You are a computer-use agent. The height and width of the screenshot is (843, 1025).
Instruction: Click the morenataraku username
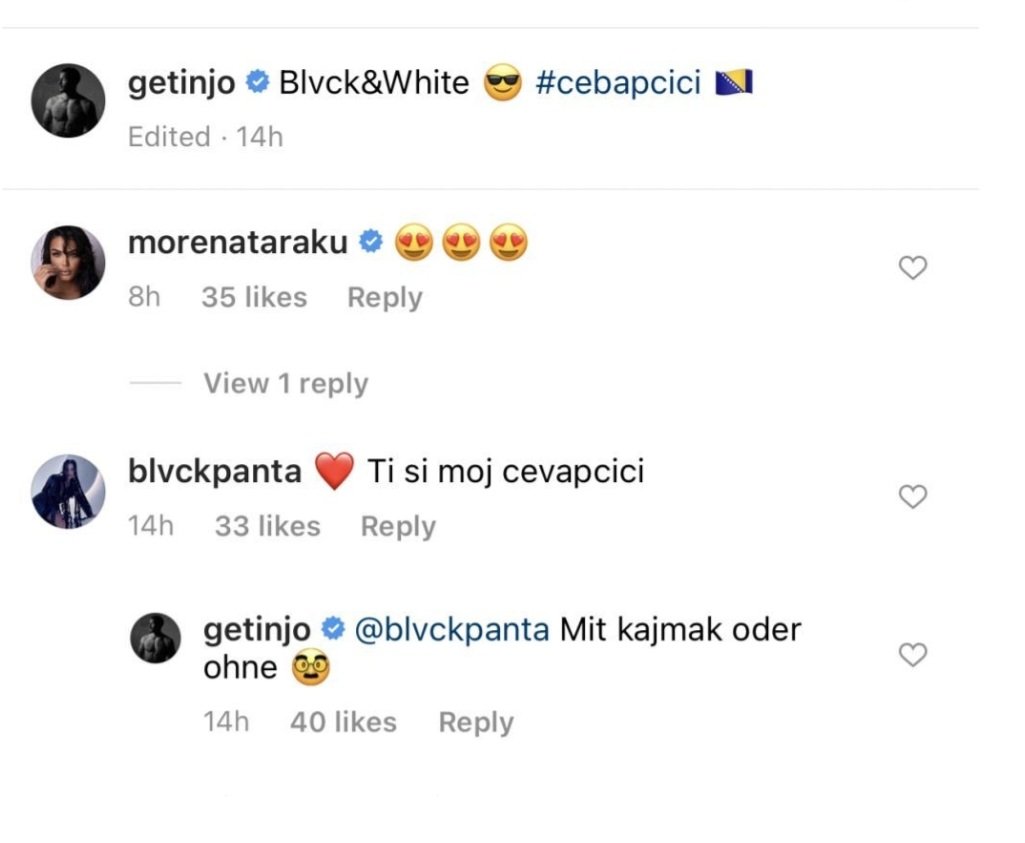click(238, 242)
